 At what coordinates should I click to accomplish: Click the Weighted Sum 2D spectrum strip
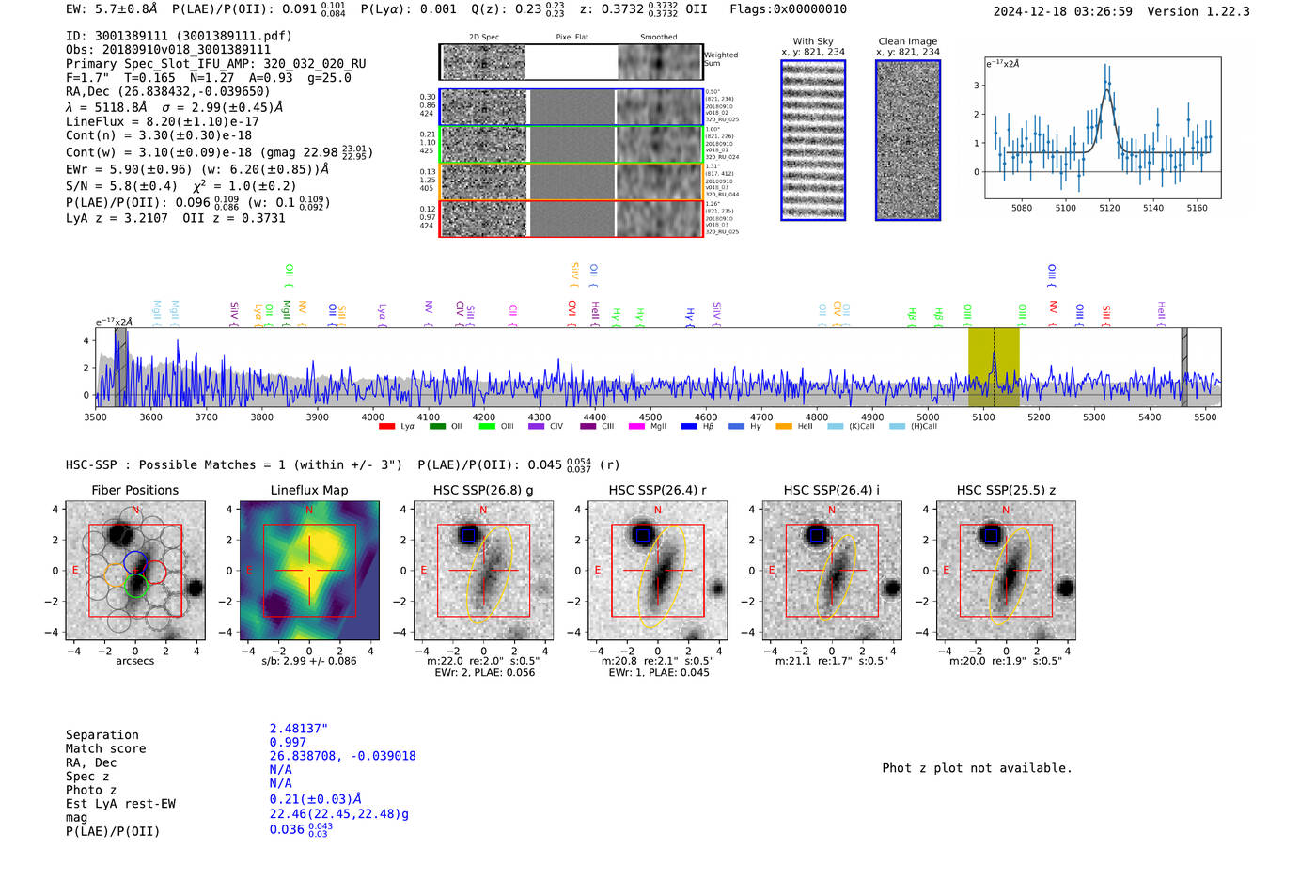coord(571,62)
